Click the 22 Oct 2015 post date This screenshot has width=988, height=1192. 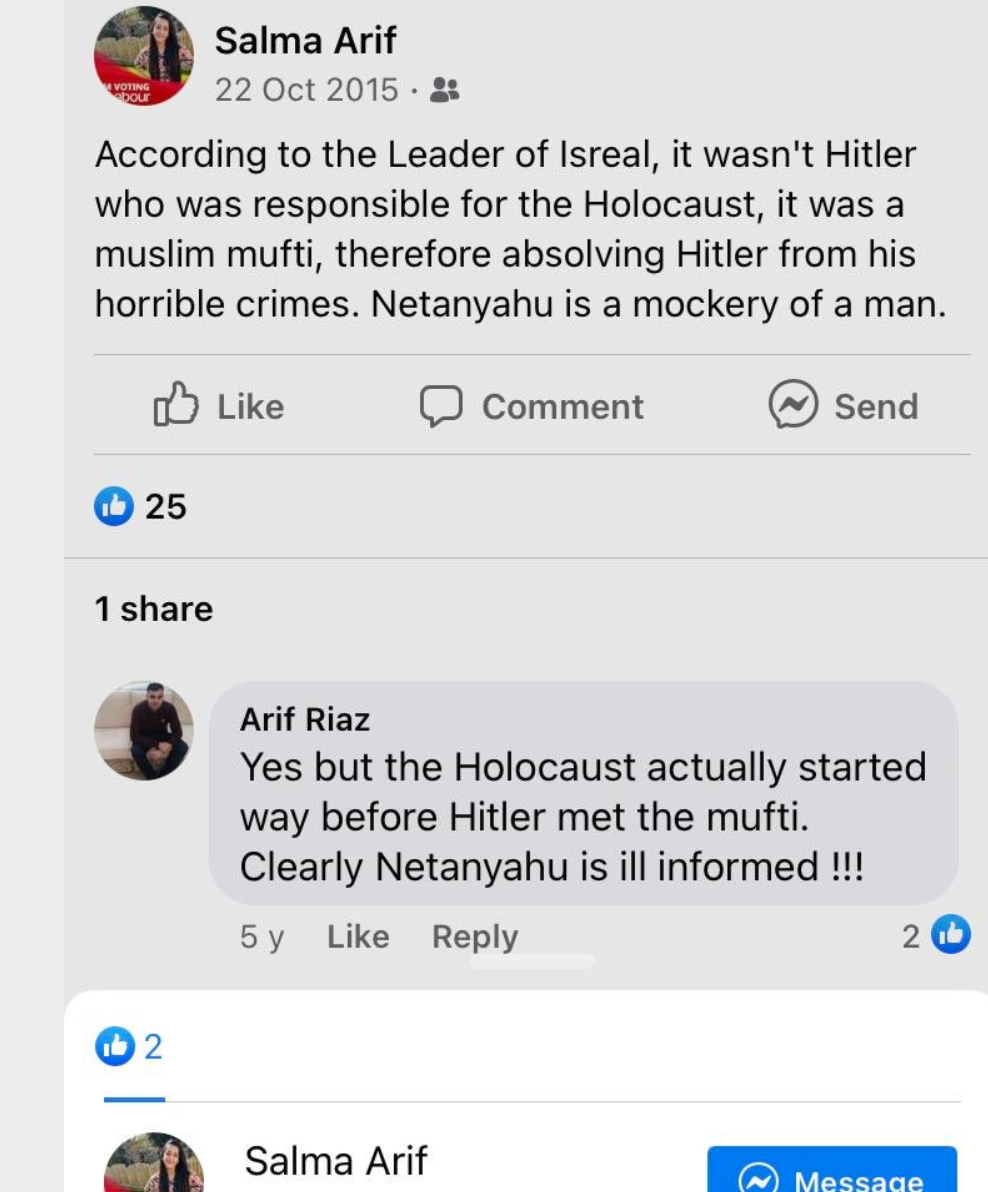click(306, 90)
